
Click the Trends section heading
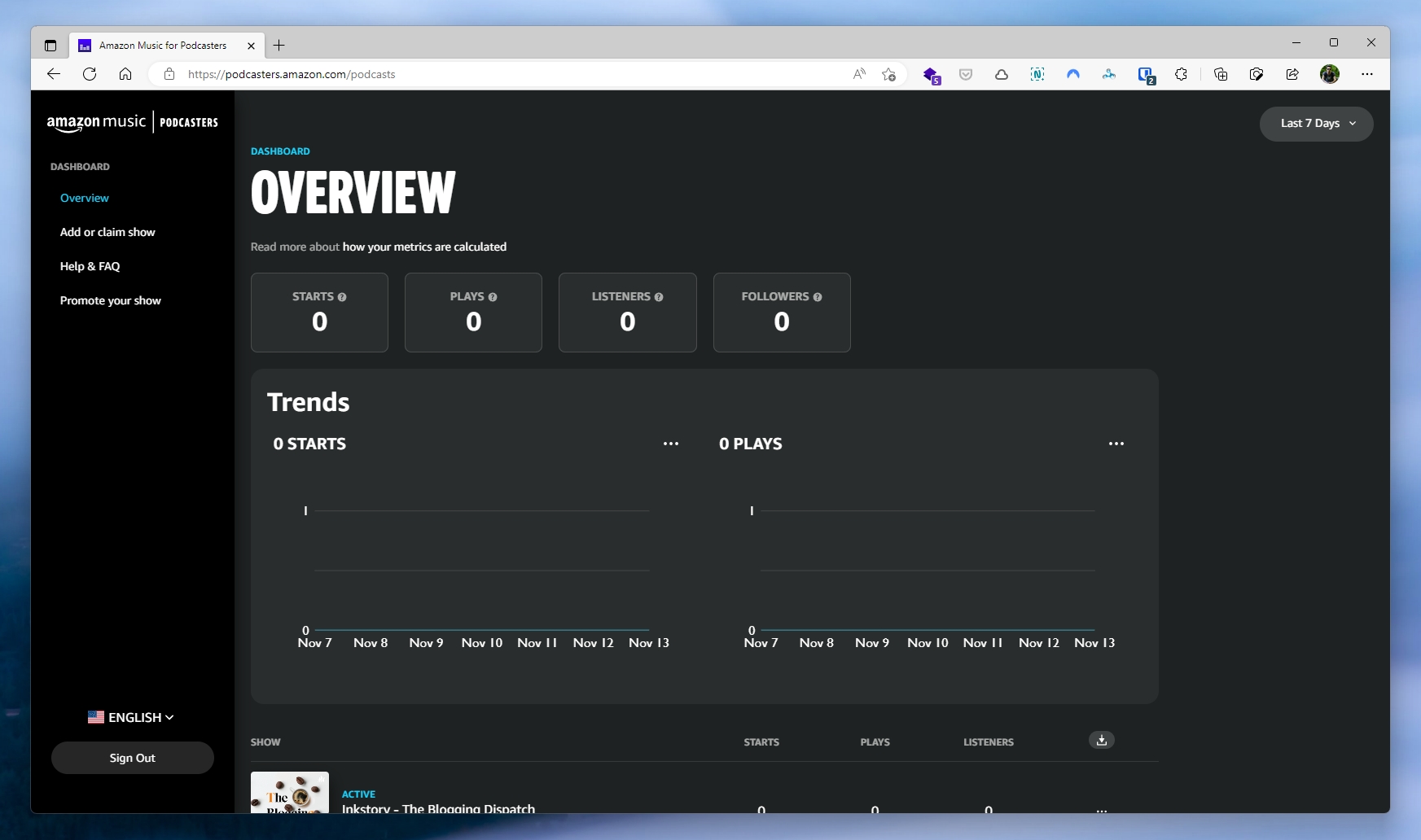pos(309,402)
